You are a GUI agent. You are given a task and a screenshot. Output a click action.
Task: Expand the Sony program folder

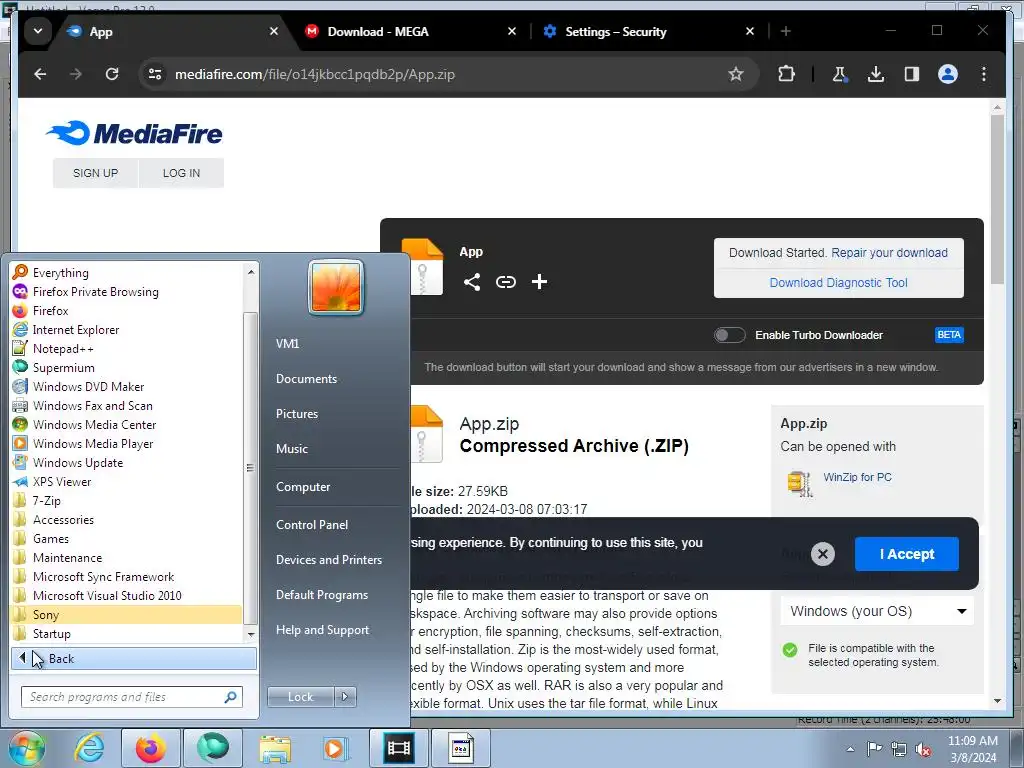tap(127, 615)
